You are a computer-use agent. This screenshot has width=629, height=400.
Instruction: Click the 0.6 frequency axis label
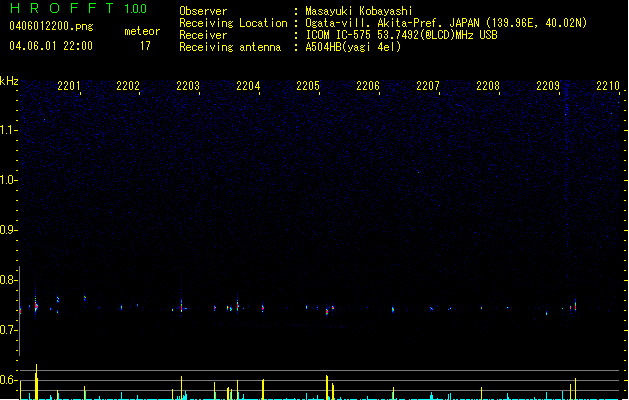click(8, 380)
